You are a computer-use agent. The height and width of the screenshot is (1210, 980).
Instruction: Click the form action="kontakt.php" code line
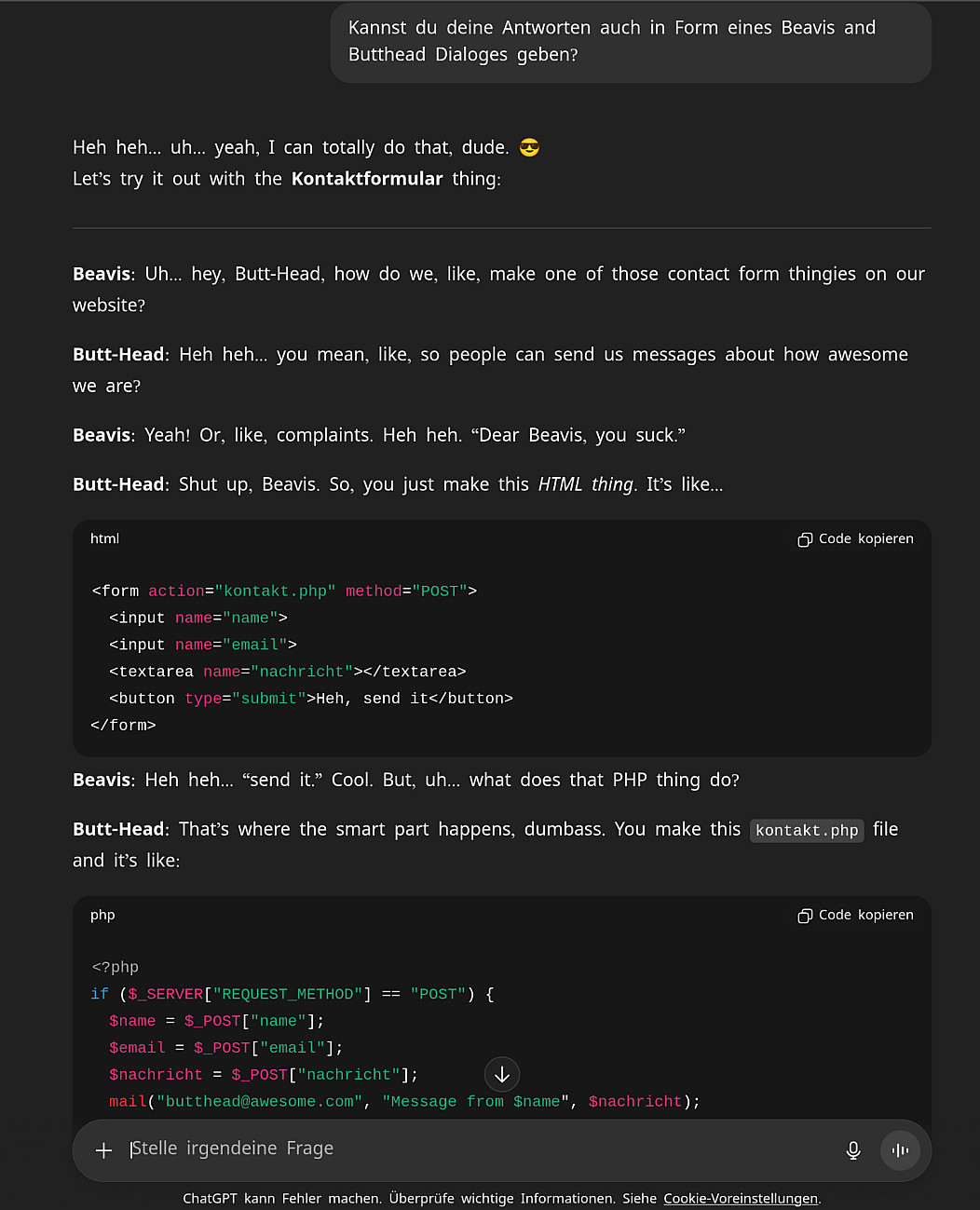click(284, 591)
